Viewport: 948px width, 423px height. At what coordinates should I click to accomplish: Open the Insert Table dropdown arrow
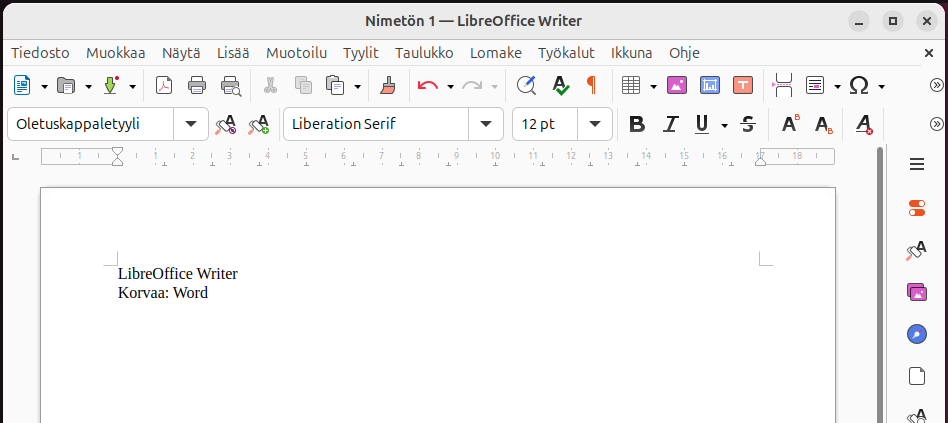tap(653, 86)
